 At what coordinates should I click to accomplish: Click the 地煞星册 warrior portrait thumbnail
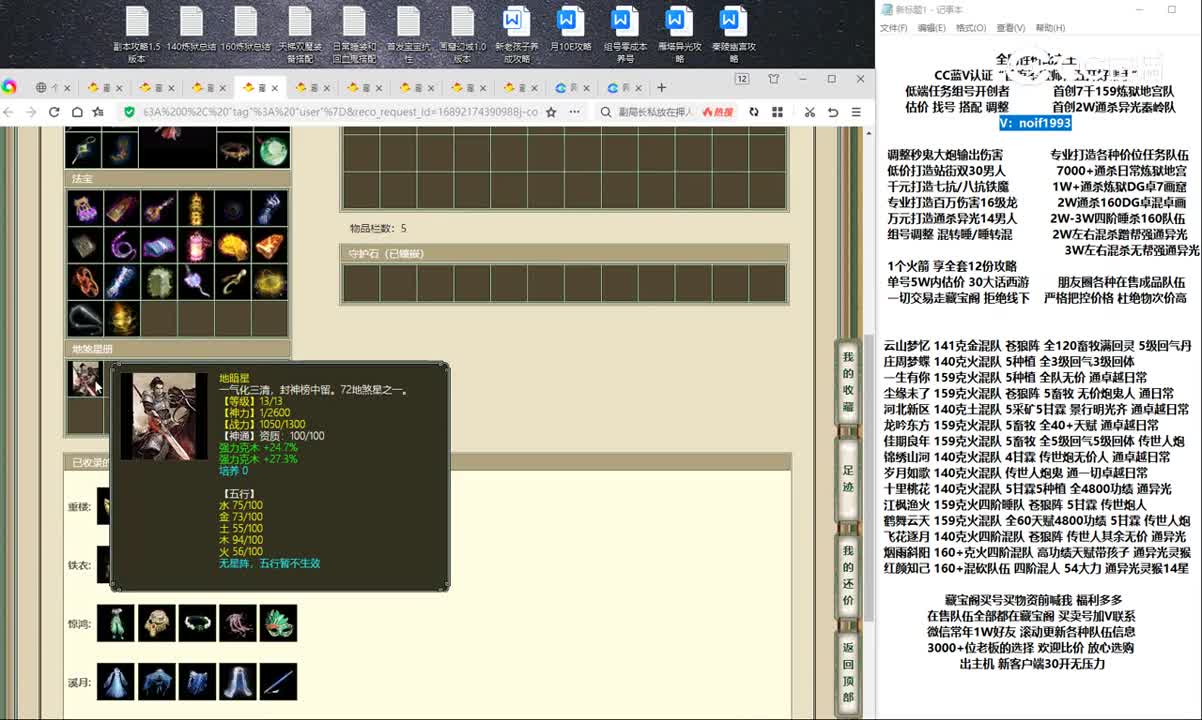(85, 378)
